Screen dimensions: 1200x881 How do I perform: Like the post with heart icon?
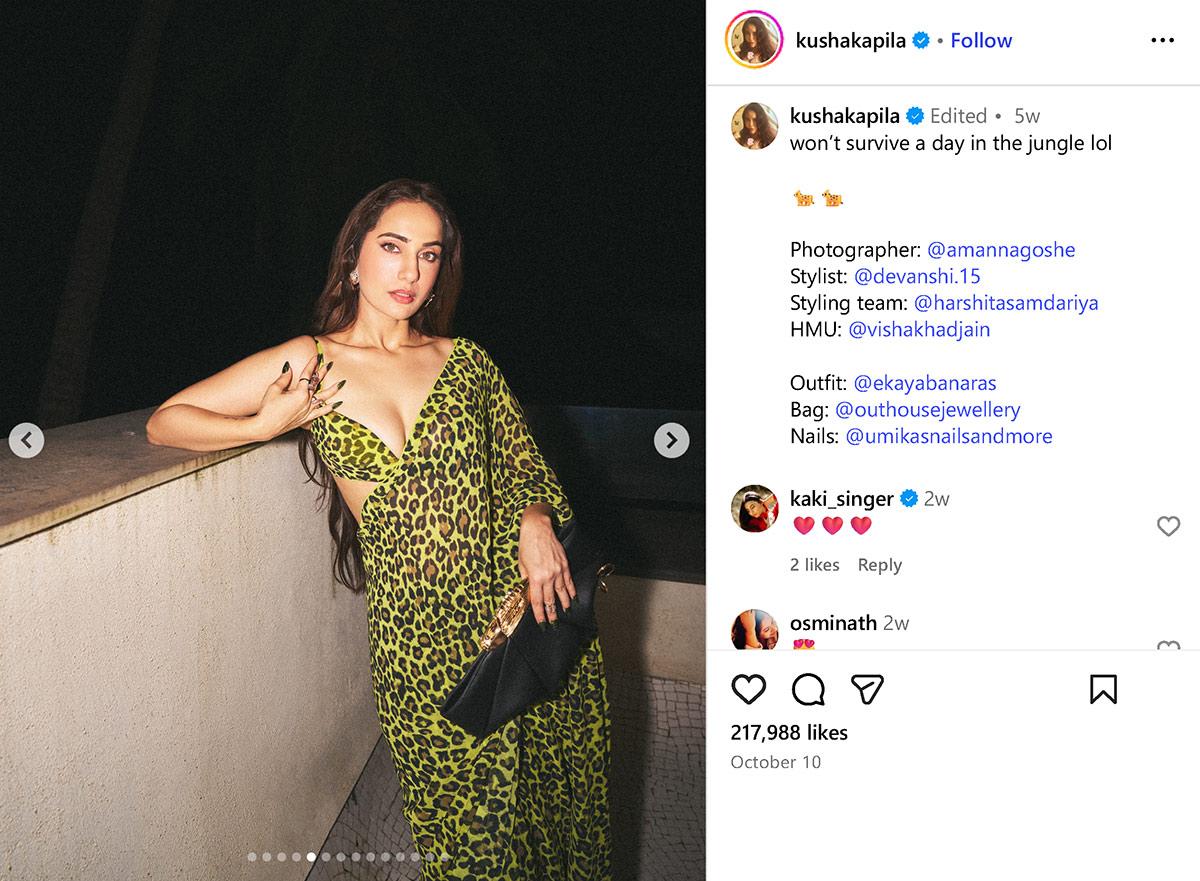pos(748,689)
